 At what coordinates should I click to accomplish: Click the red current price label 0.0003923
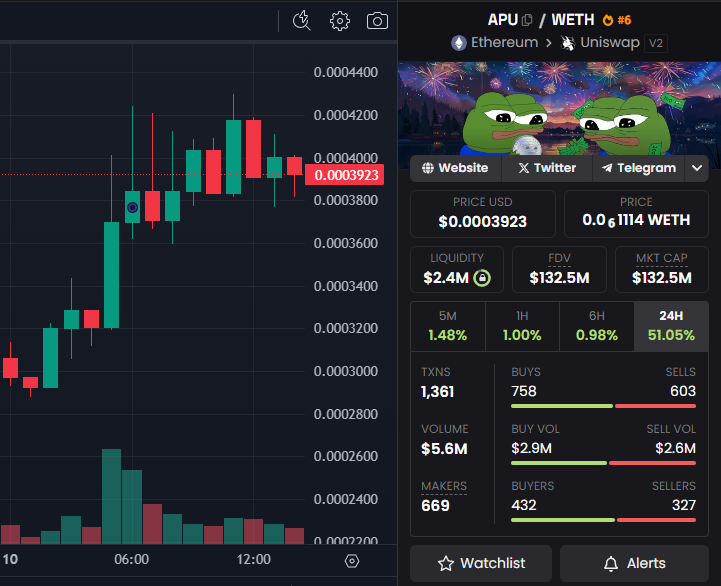coord(344,175)
